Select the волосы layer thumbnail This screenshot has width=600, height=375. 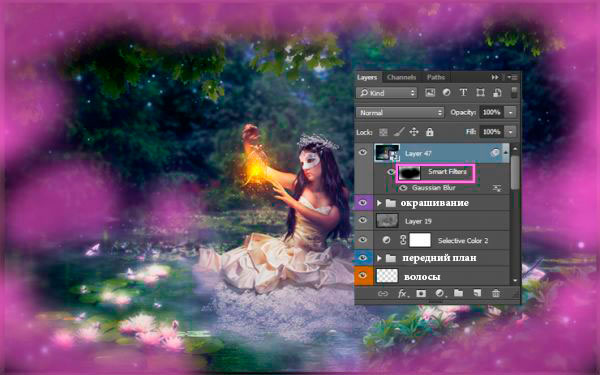point(387,276)
